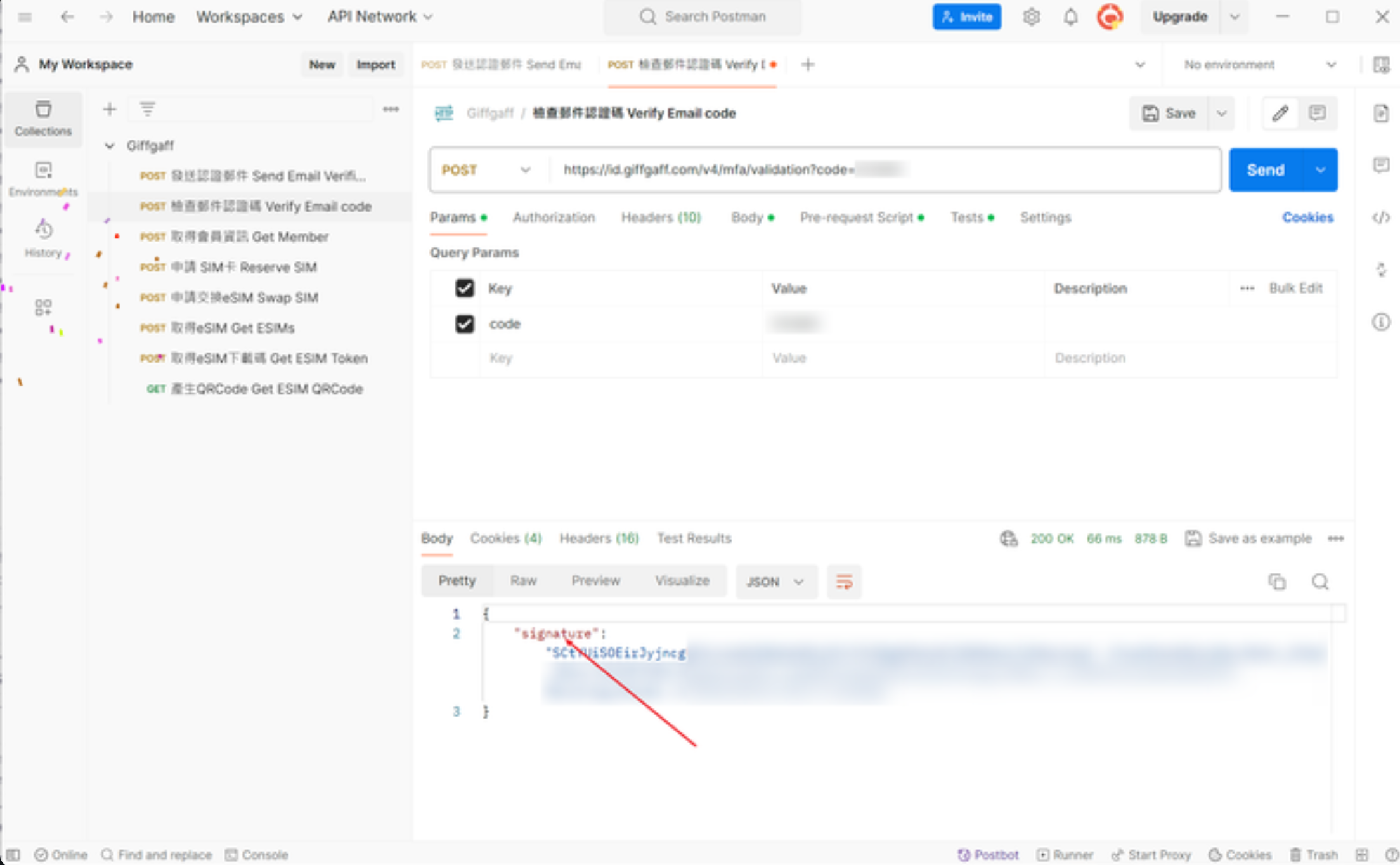Open the comments icon beside pencil
The height and width of the screenshot is (865, 1400).
(1317, 114)
